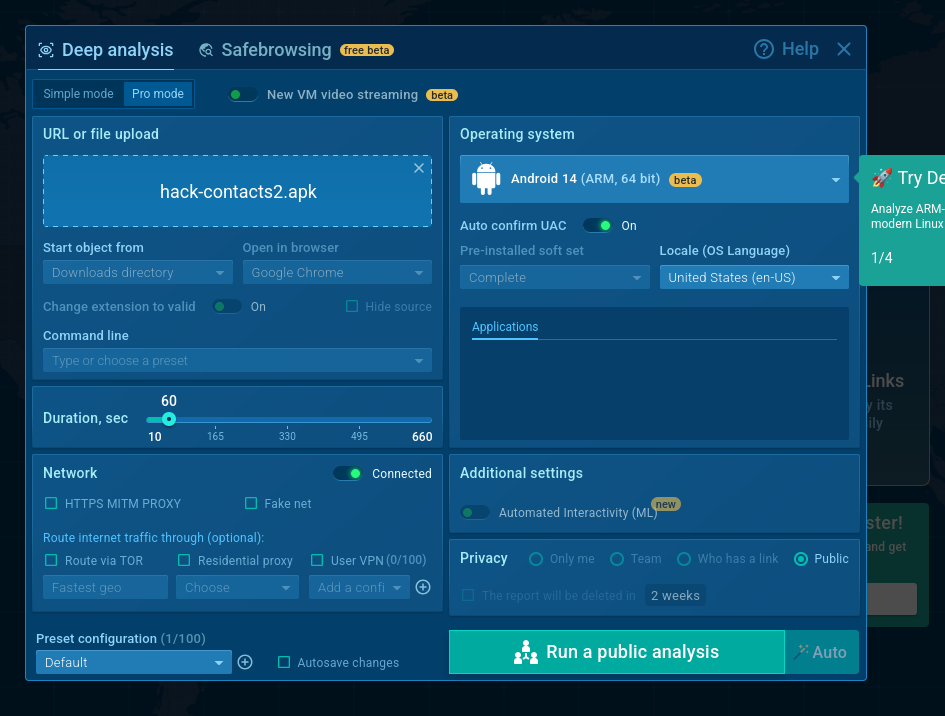Select Pro mode
This screenshot has height=716, width=945.
(x=158, y=94)
